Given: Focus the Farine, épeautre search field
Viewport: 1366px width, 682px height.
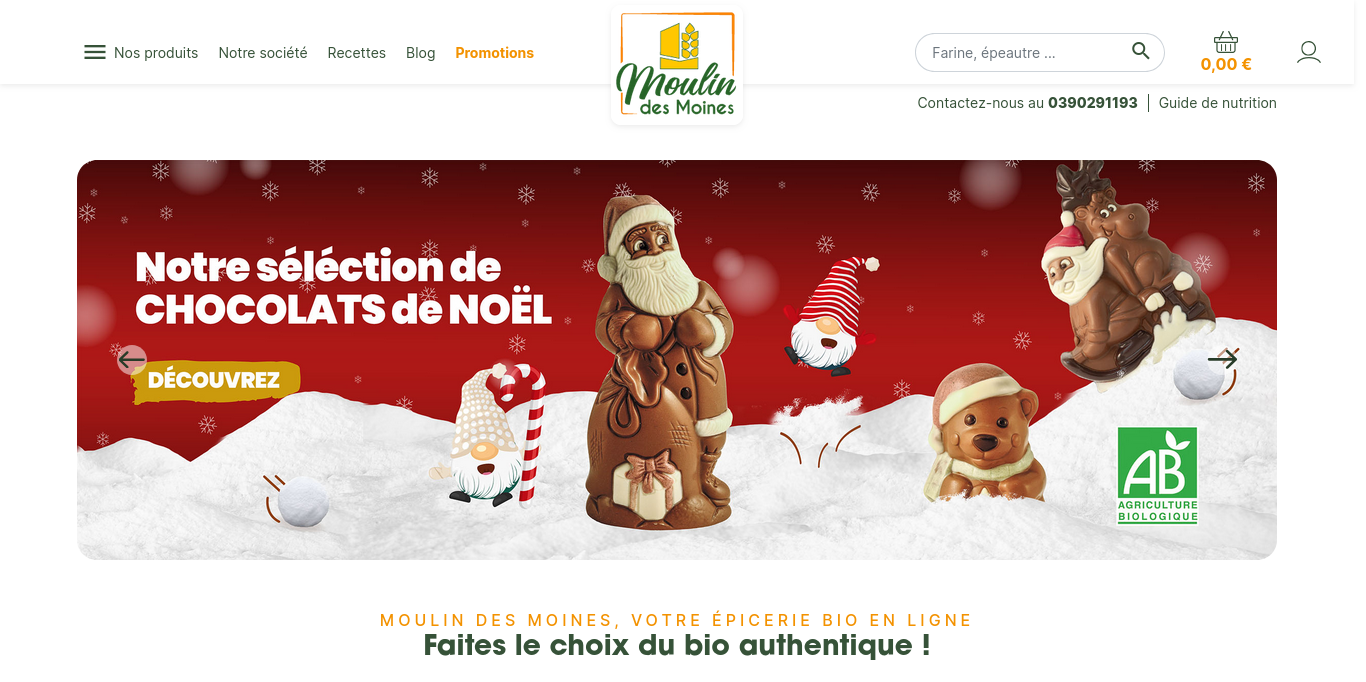Looking at the screenshot, I should [x=1028, y=52].
